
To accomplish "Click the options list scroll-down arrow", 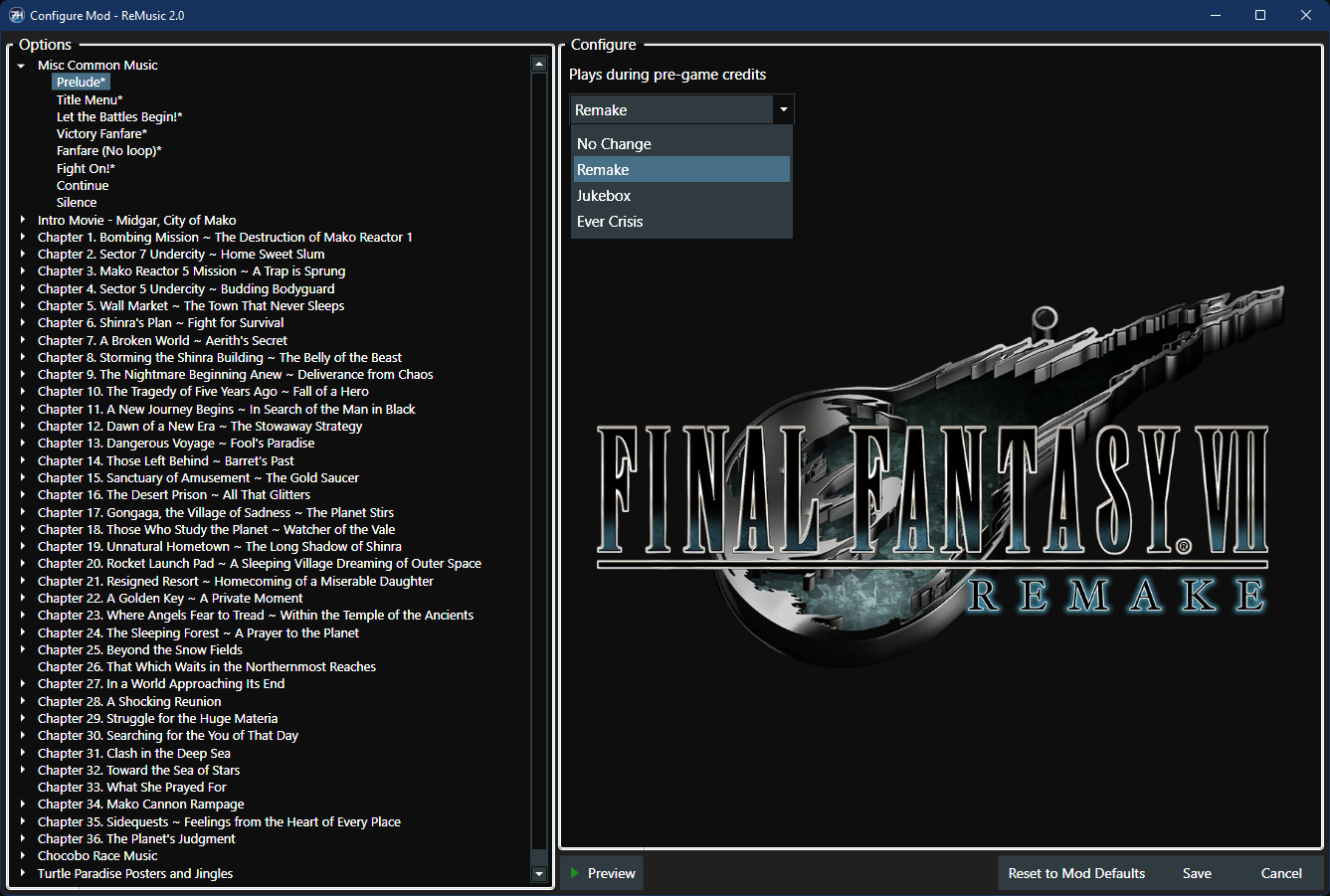I will click(539, 874).
